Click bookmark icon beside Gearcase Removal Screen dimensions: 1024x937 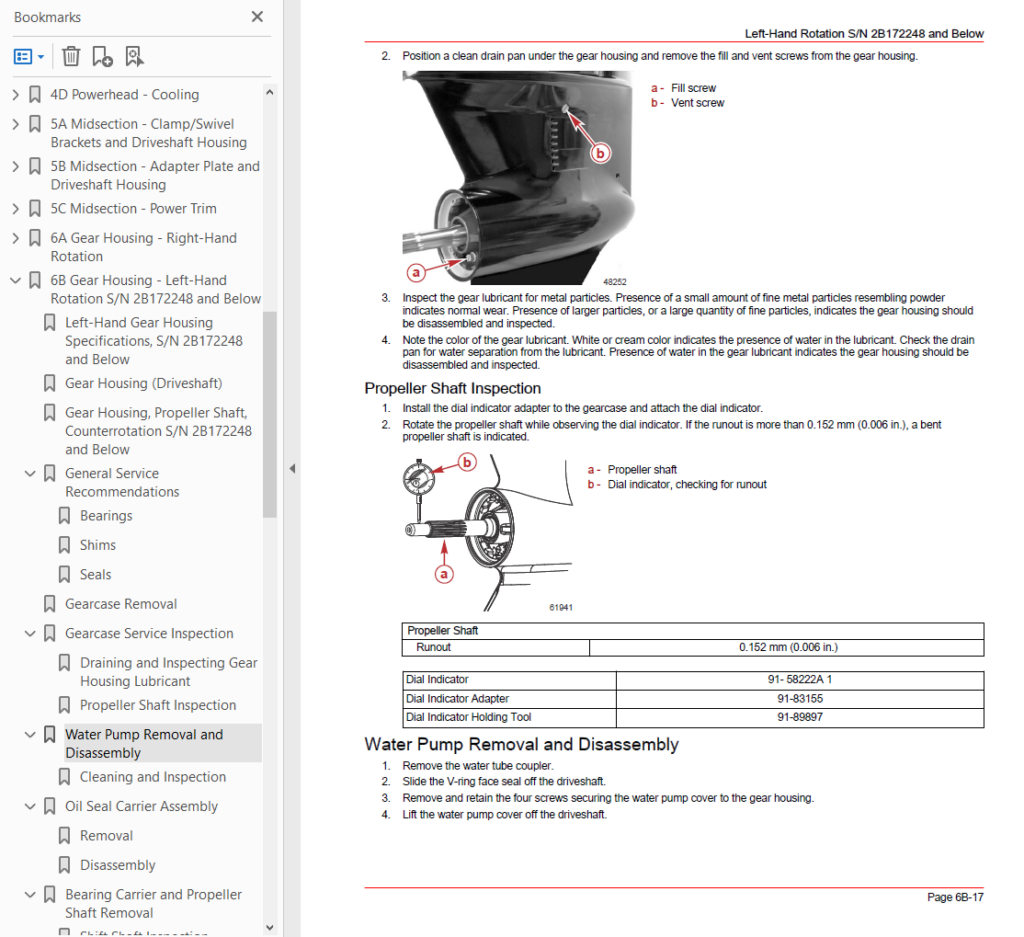click(50, 604)
